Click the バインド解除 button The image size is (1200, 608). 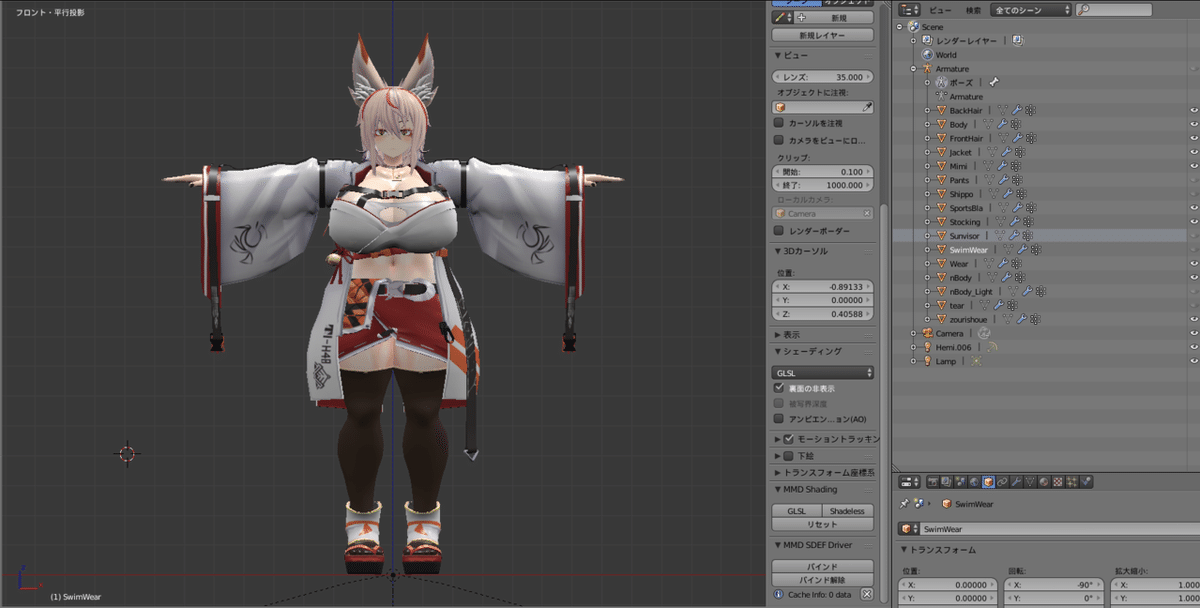tap(823, 579)
